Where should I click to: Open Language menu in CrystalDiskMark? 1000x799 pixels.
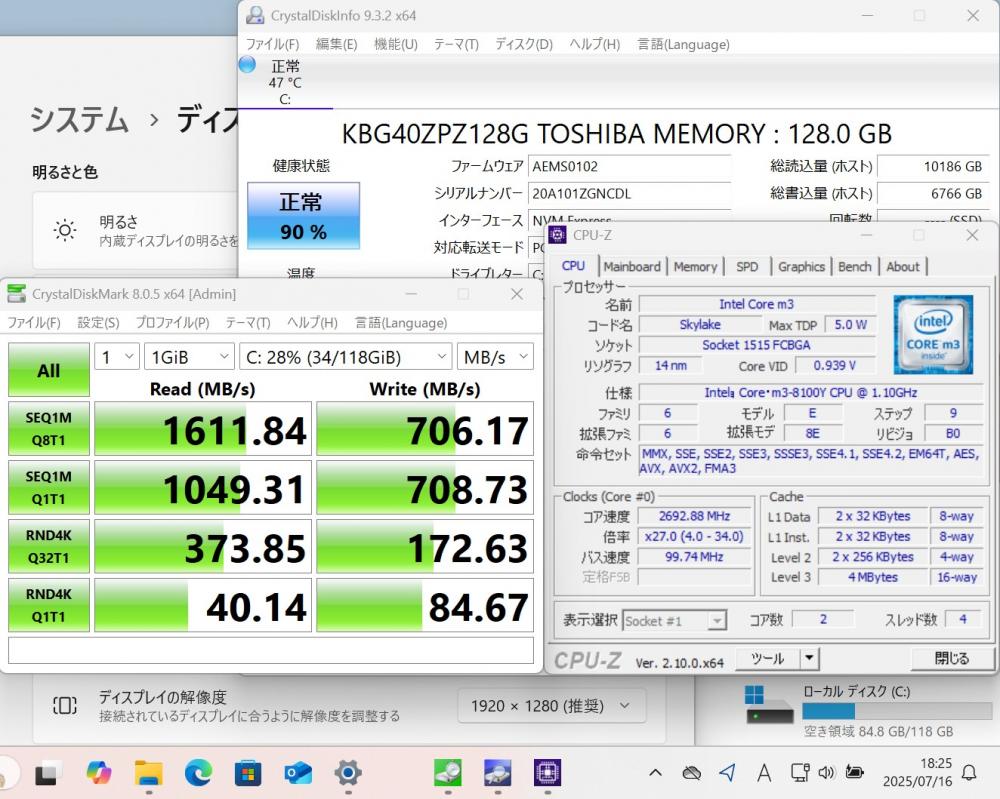[x=401, y=323]
